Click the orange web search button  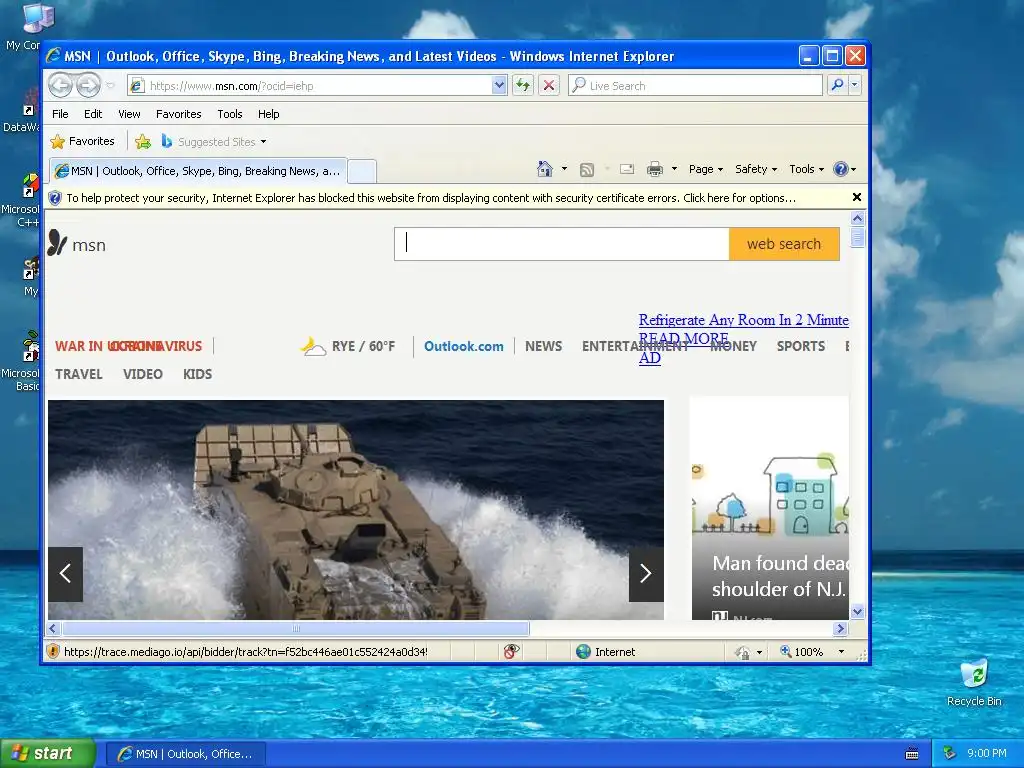tap(784, 244)
